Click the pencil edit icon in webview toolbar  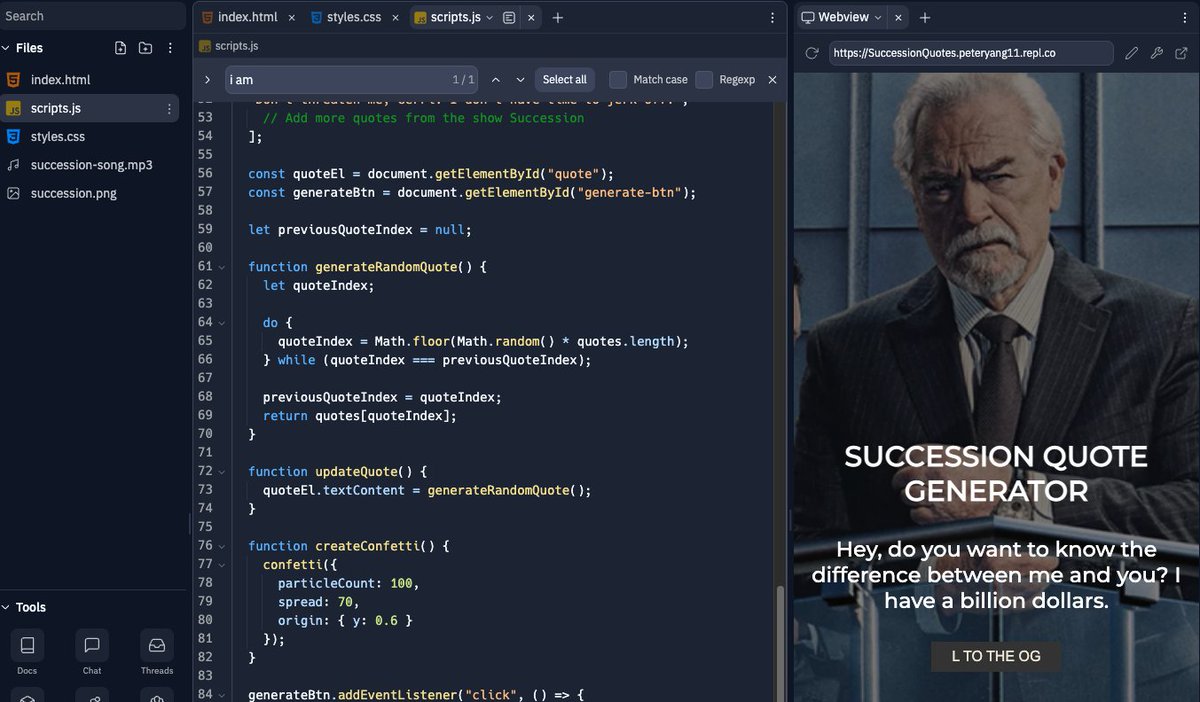point(1131,53)
